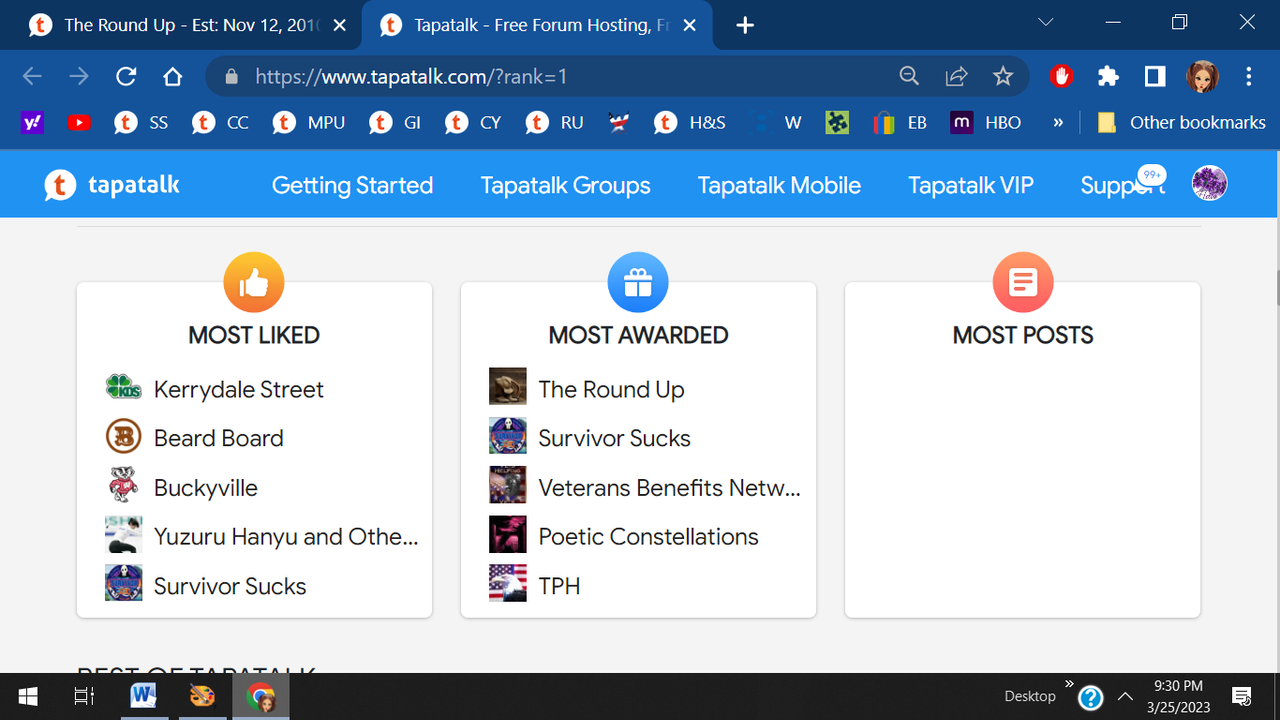Open the HBO bookmark
This screenshot has height=720, width=1280.
986,123
